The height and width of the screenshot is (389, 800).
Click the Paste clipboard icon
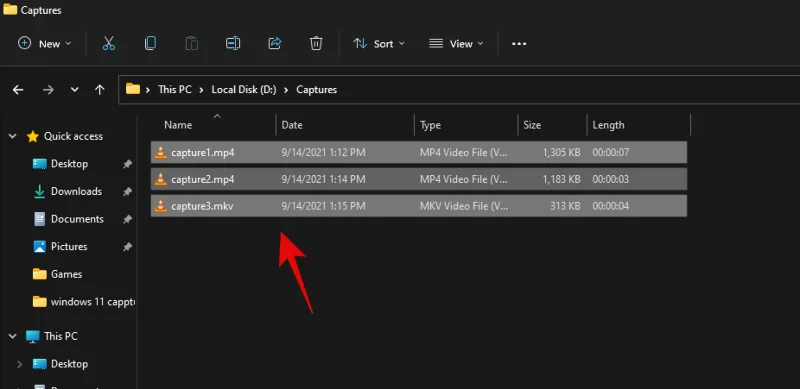191,44
